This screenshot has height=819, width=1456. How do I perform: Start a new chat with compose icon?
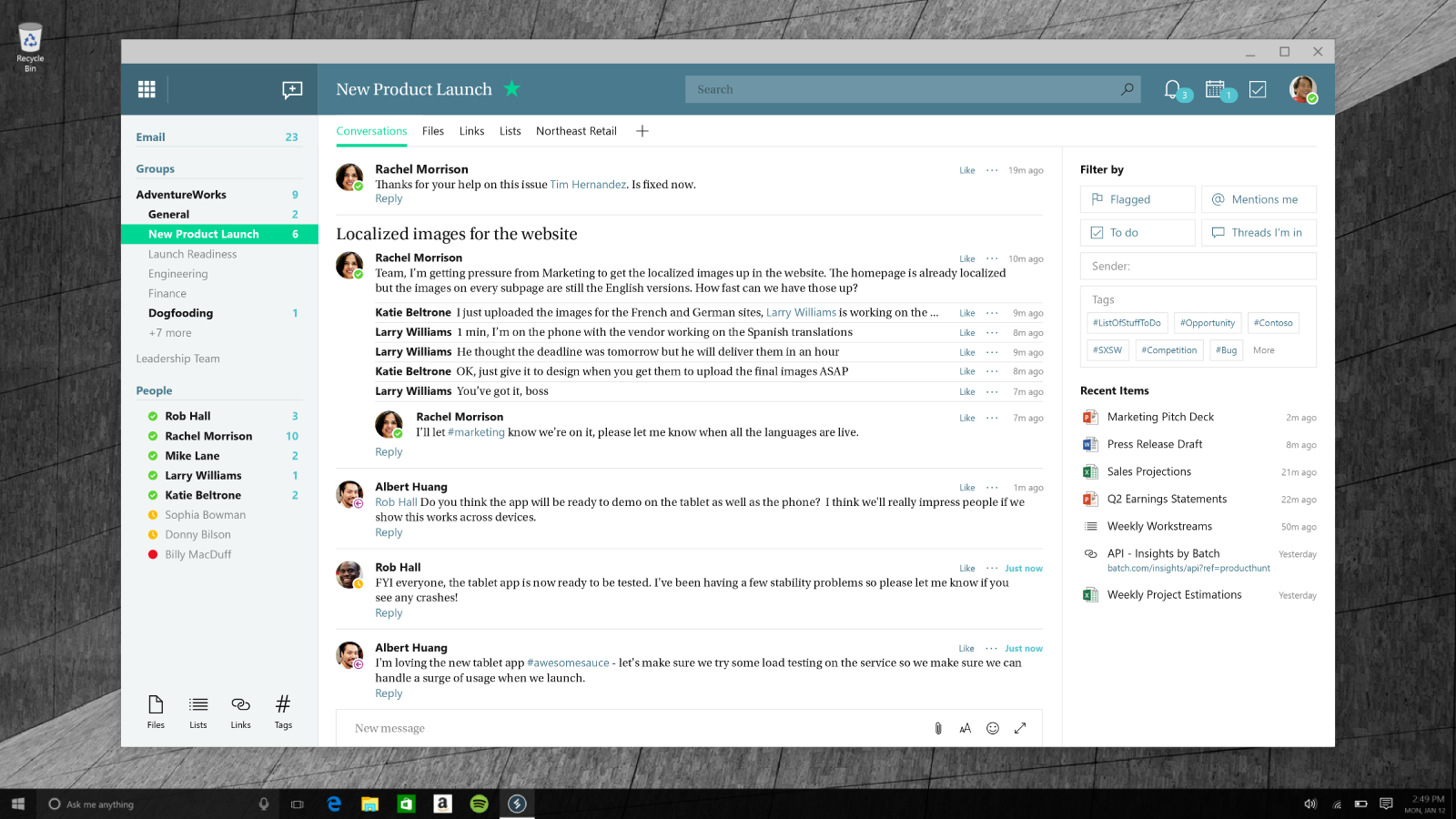coord(292,89)
